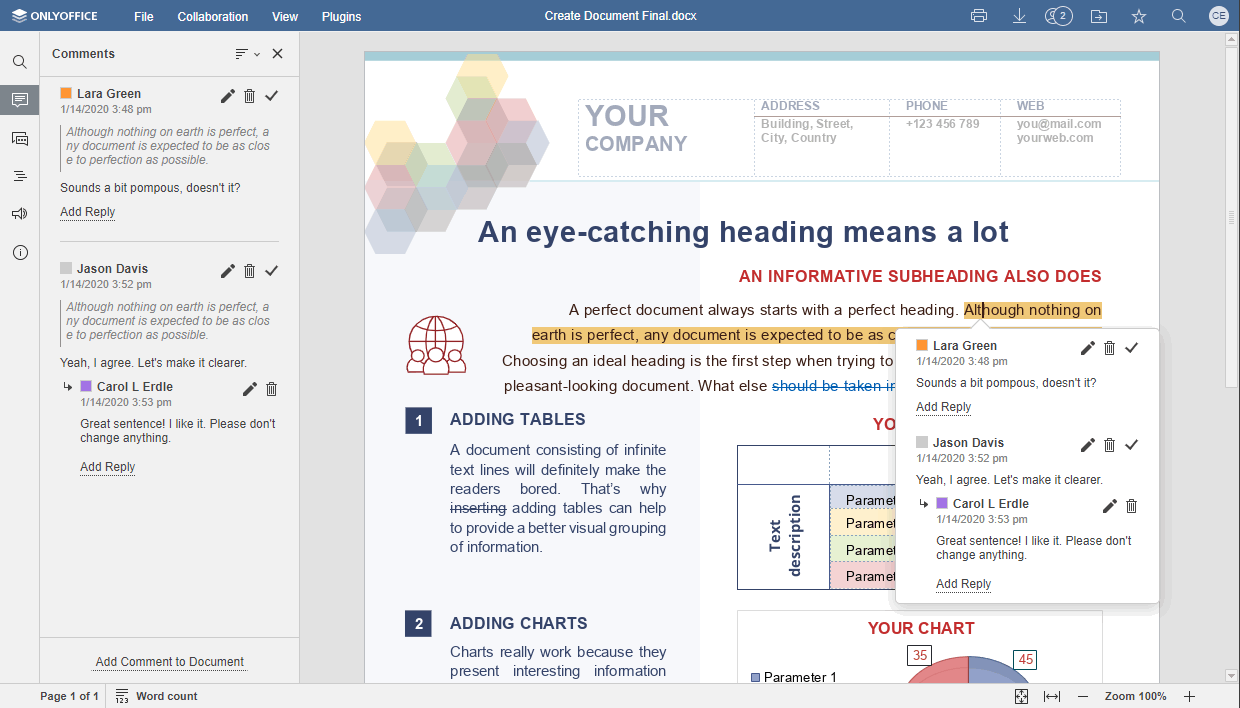The height and width of the screenshot is (708, 1240).
Task: Delete Carol L Erdle's reply in the popup
Action: pos(1131,506)
